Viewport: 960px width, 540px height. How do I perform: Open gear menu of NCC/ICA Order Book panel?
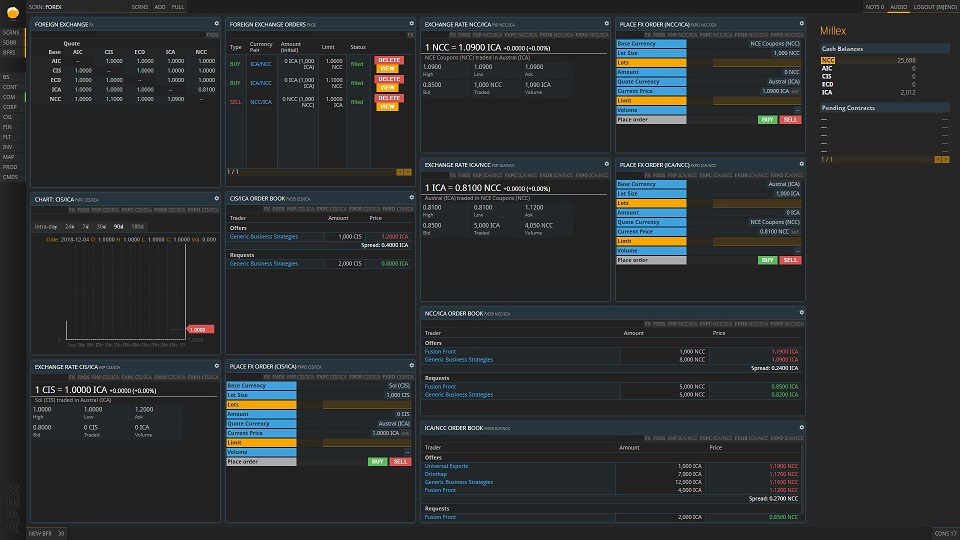pos(801,313)
